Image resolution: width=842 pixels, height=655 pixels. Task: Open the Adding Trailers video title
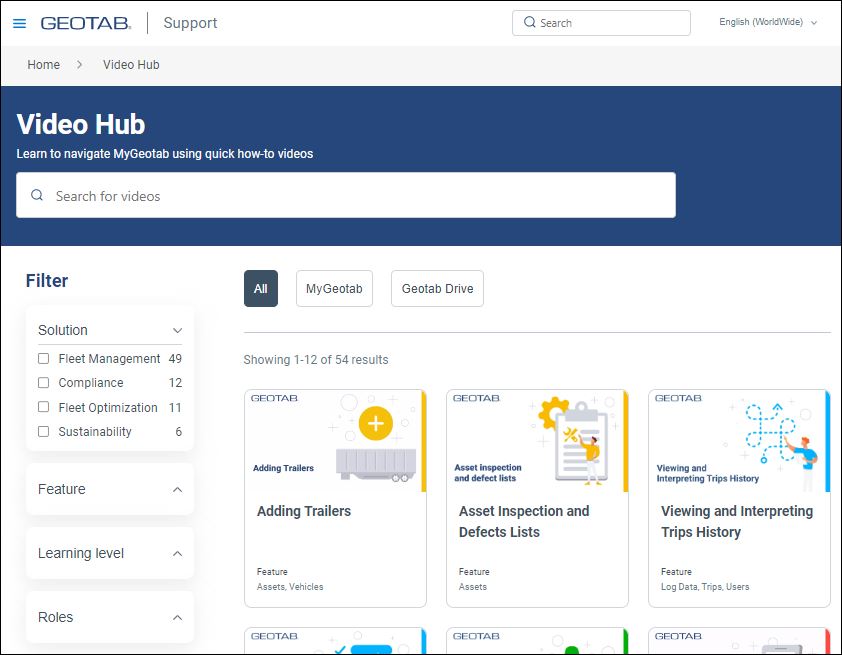pos(304,511)
